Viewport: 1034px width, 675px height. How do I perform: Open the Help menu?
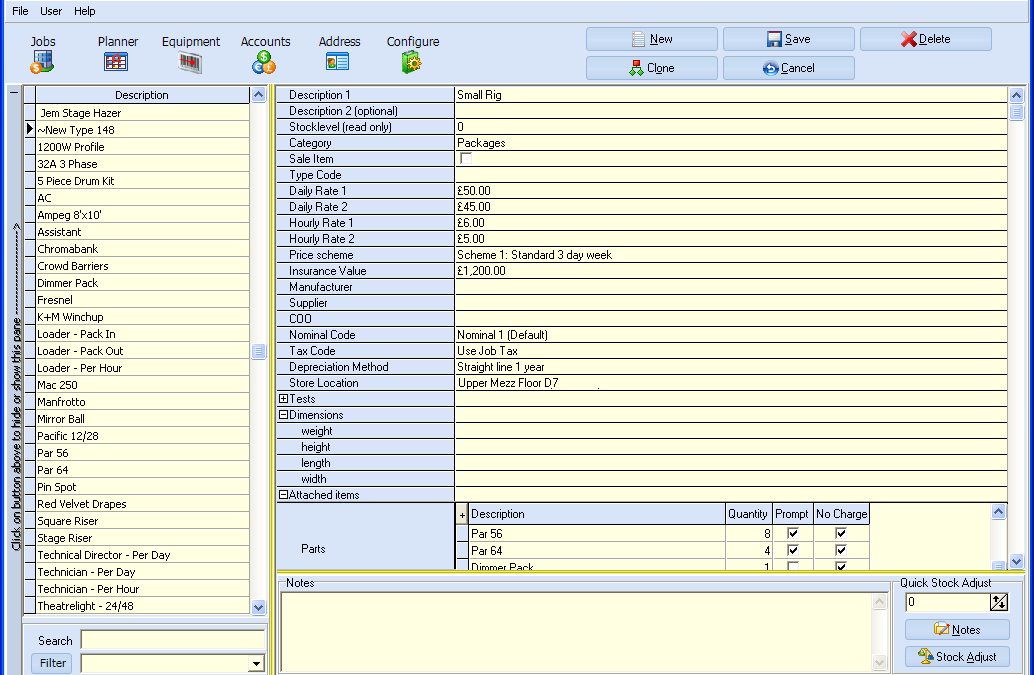(x=85, y=11)
